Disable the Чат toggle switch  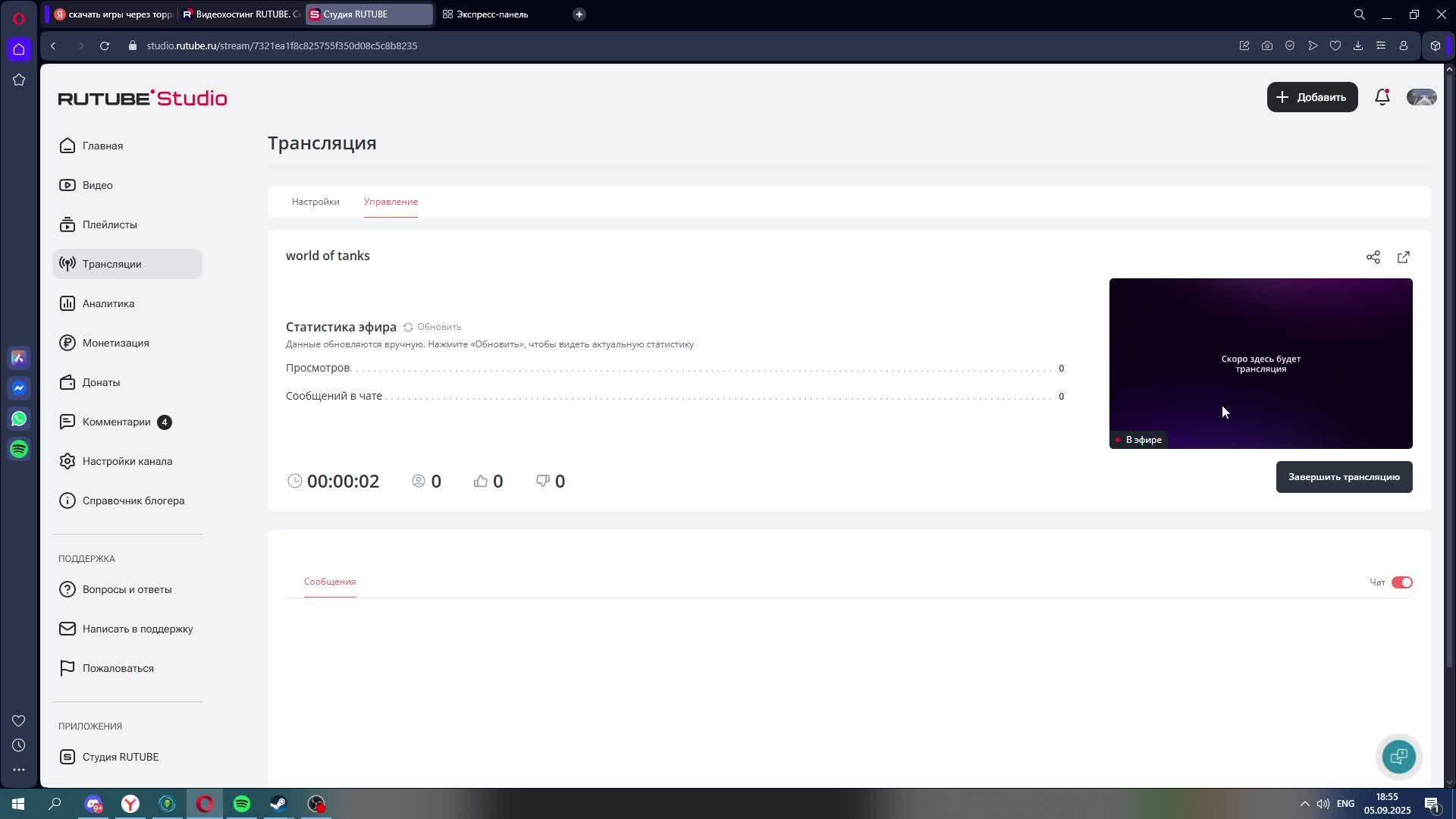(1401, 582)
